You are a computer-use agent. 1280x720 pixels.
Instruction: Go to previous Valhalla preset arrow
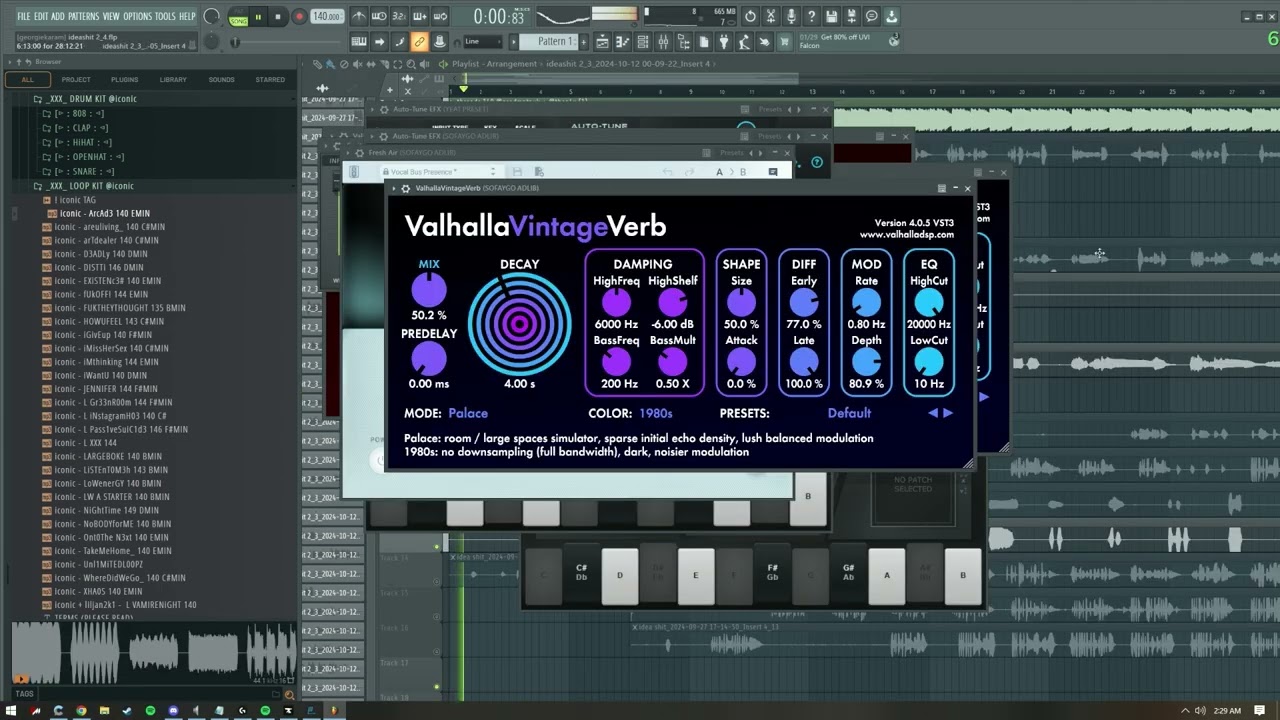933,413
